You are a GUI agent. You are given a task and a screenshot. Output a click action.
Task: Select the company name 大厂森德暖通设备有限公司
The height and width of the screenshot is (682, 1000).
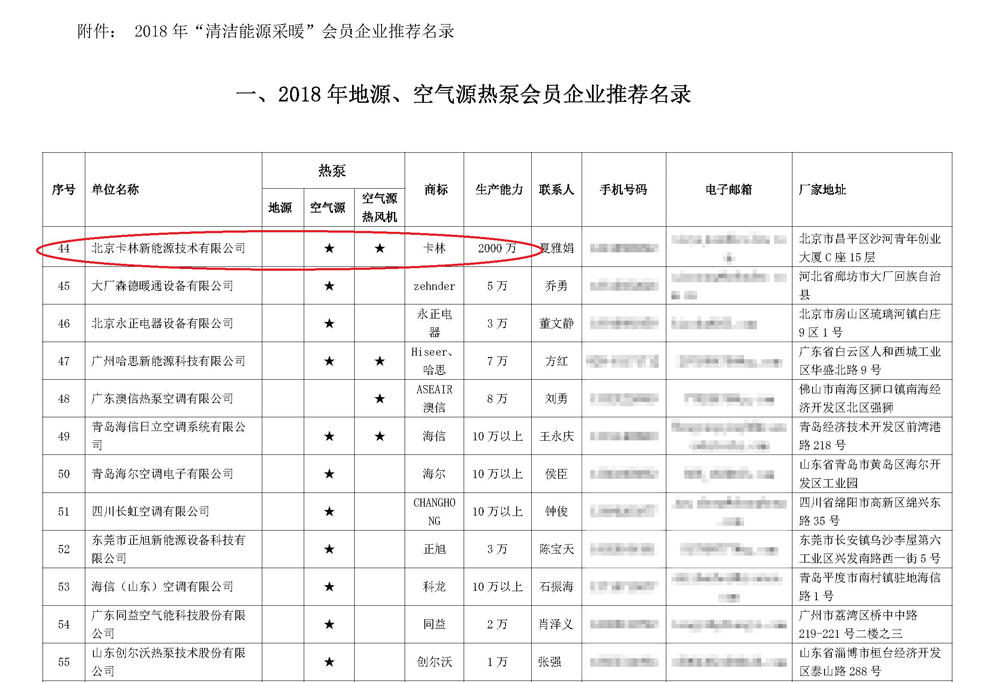(x=162, y=286)
